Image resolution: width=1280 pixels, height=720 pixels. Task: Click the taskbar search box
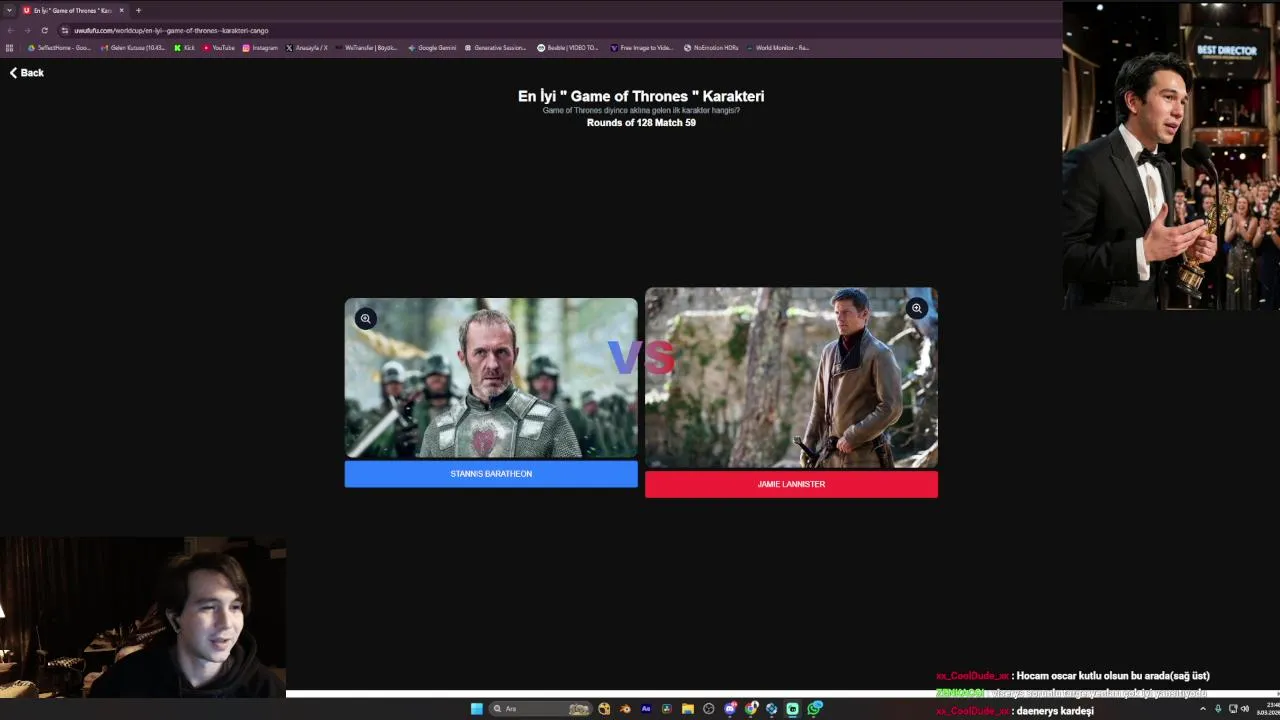point(540,709)
